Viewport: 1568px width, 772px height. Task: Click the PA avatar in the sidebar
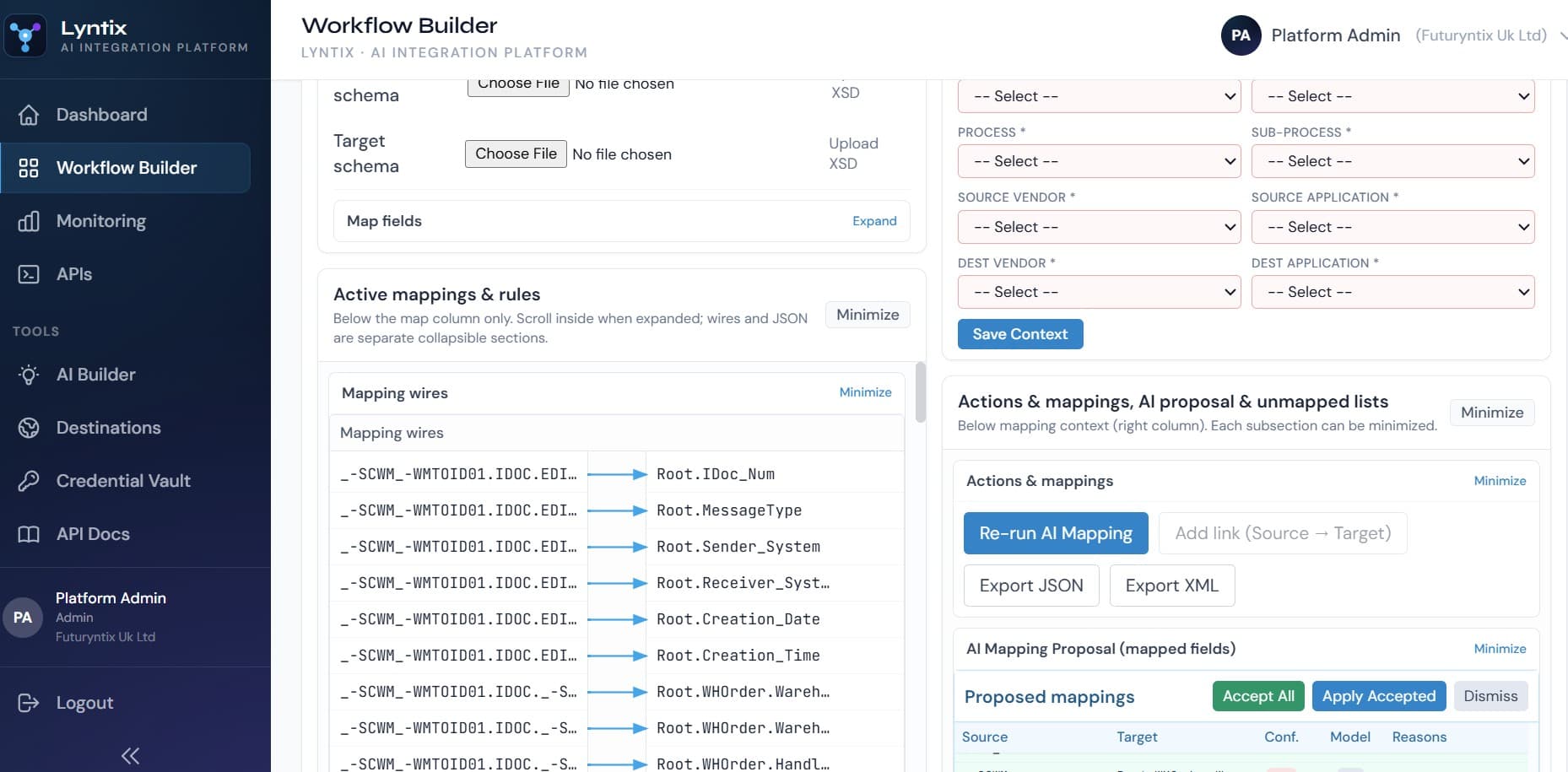23,618
